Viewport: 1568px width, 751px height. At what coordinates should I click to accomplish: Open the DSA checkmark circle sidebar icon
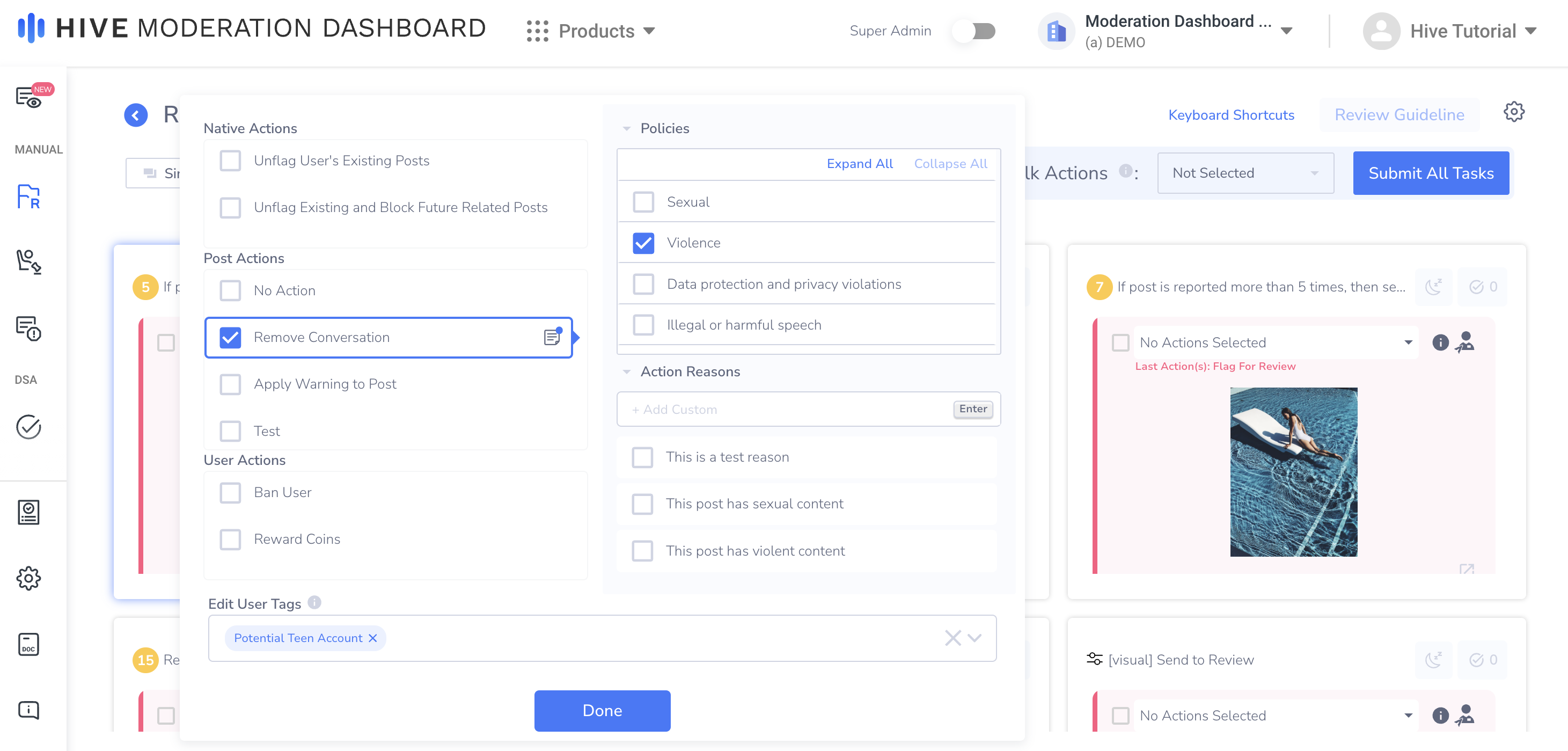28,427
